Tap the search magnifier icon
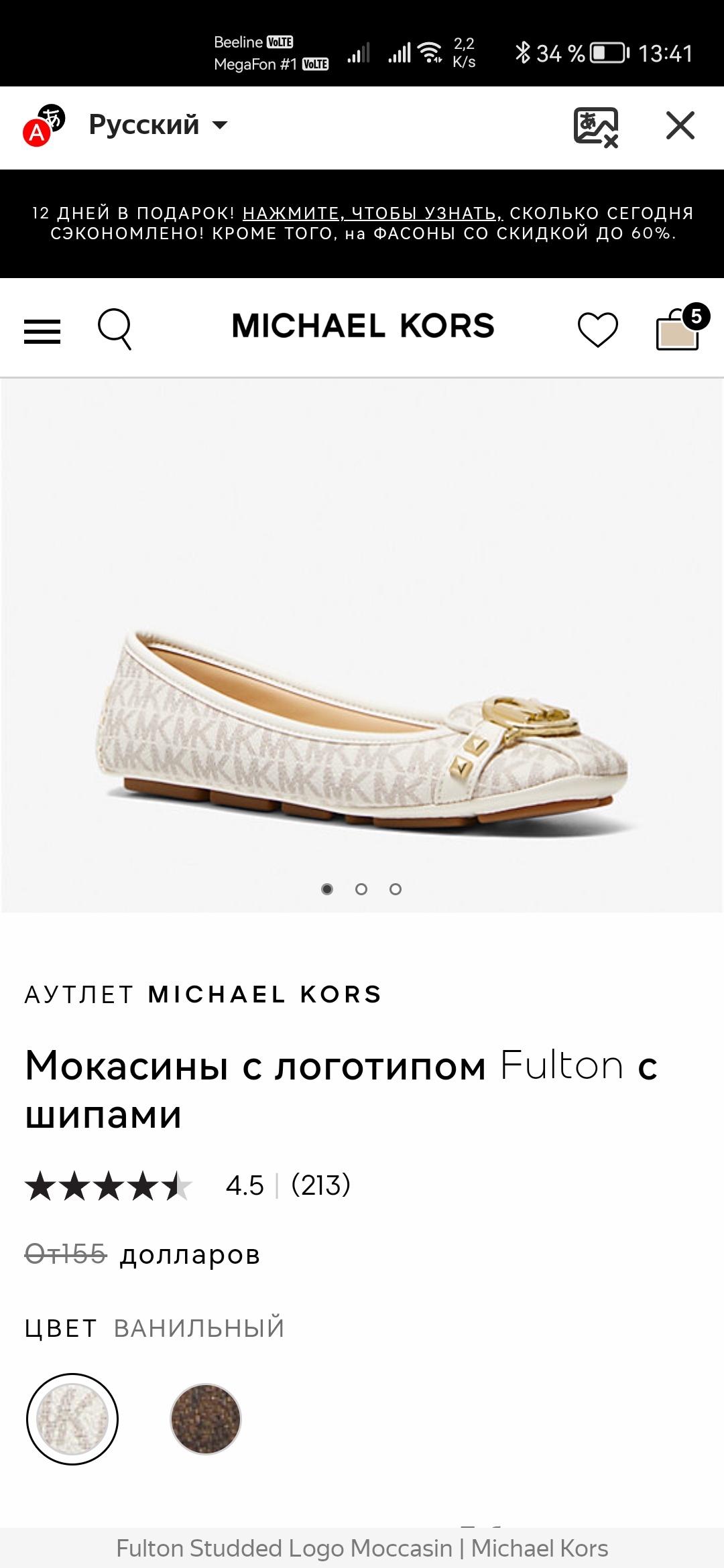This screenshot has width=724, height=1568. pos(115,328)
